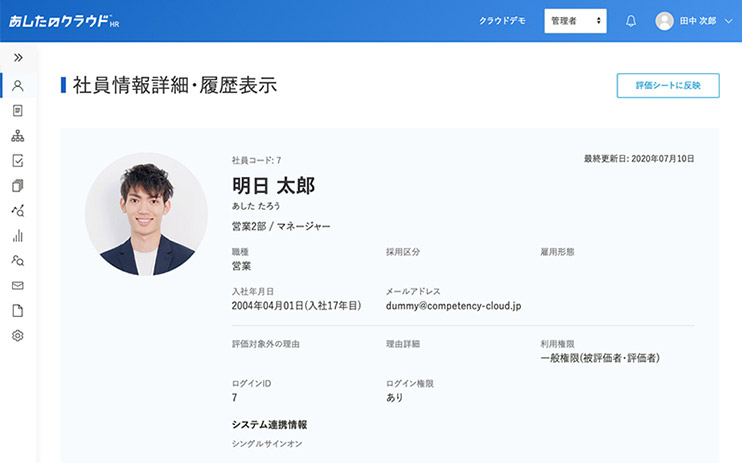Expand the 田中 次郎 user menu chevron
Screen dimensions: 742x463
728,21
